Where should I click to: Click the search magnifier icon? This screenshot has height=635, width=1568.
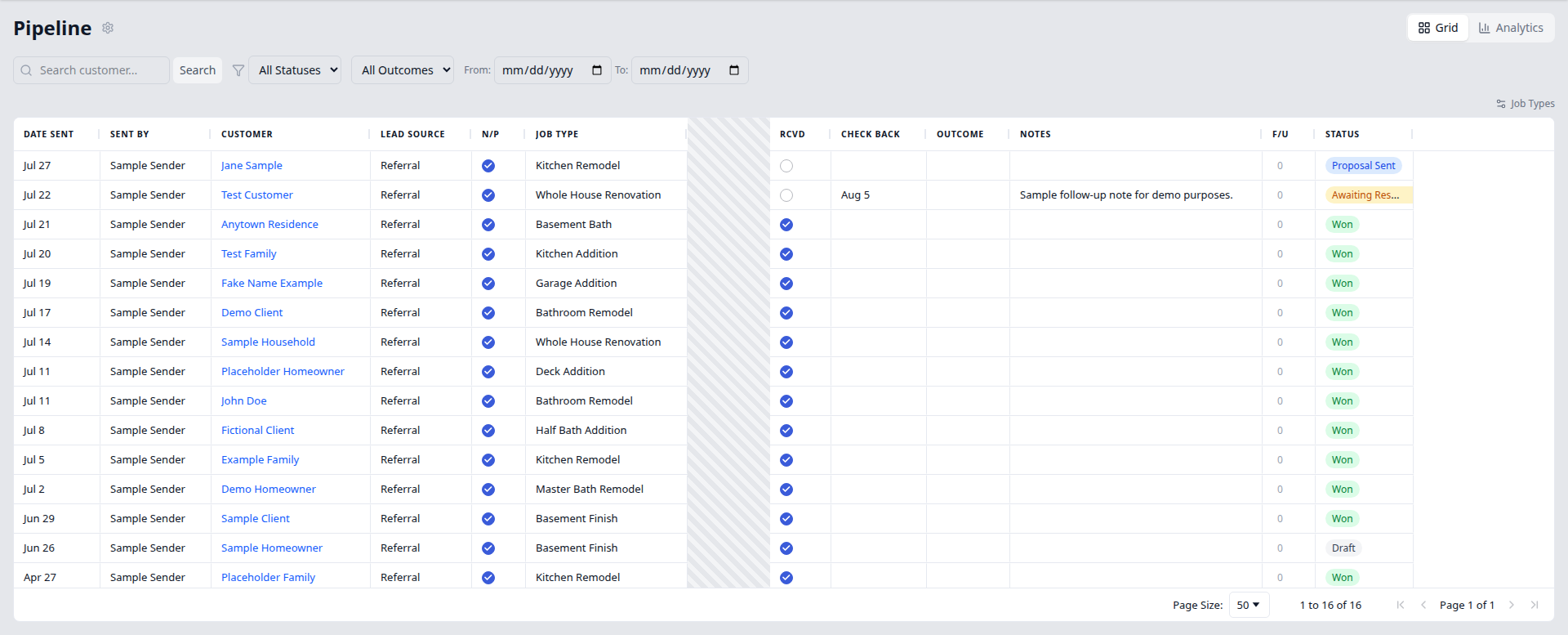coord(26,70)
